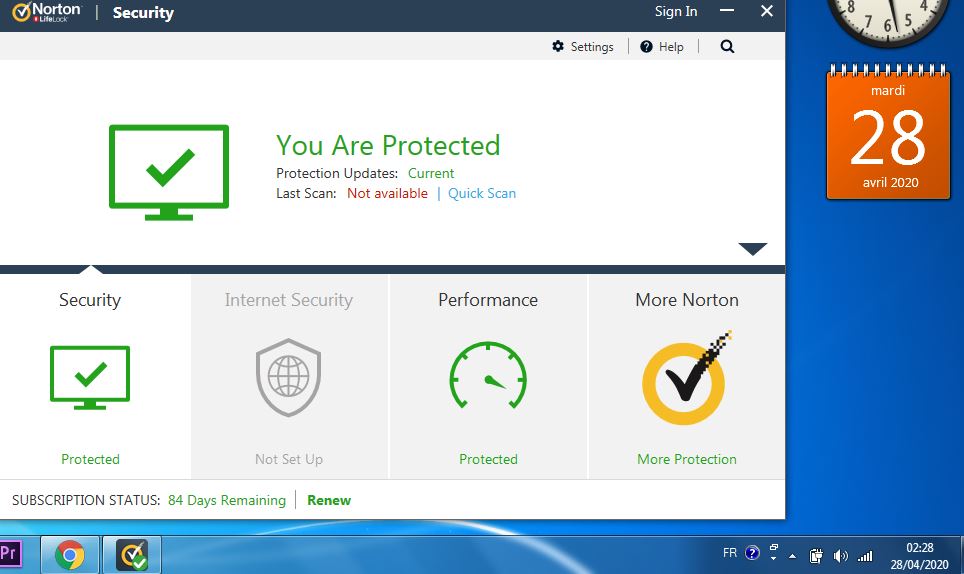
Task: Click the Norton LifeLock logo
Action: click(x=47, y=12)
